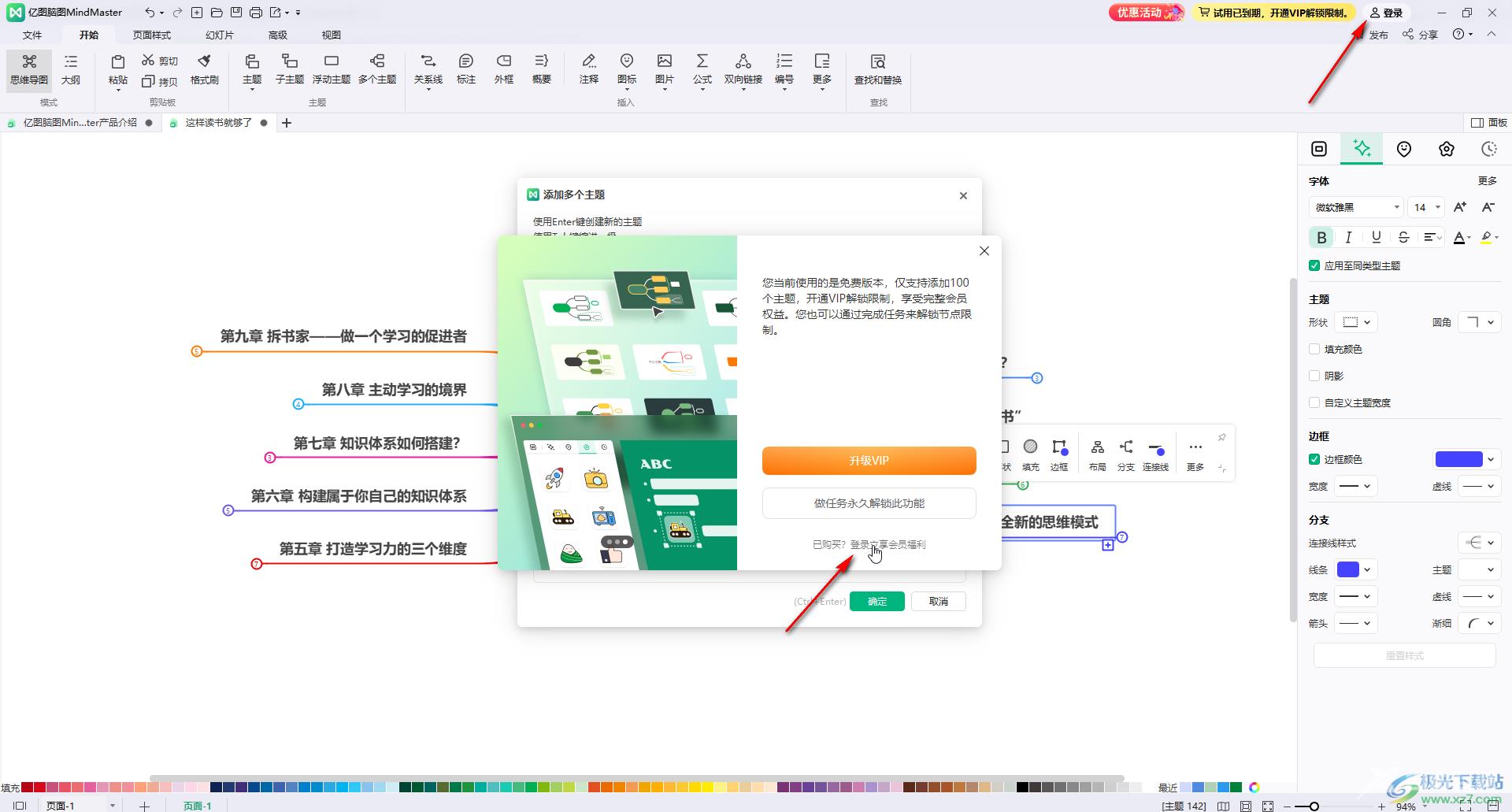1512x812 pixels.
Task: Open the 连接线样式 dropdown
Action: [1479, 543]
